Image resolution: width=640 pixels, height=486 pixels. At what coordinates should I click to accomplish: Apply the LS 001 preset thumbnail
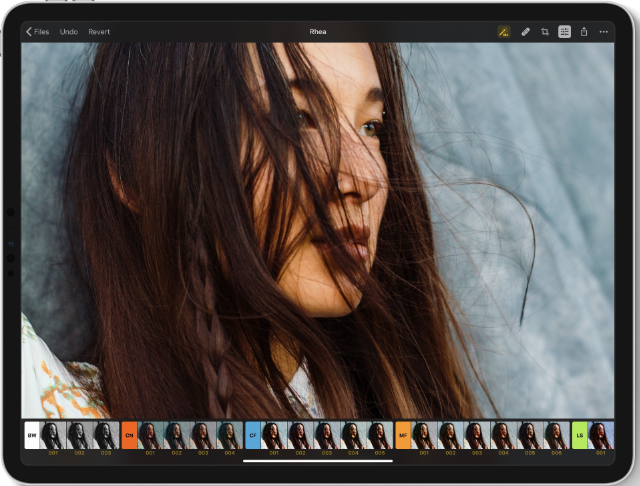click(x=602, y=435)
